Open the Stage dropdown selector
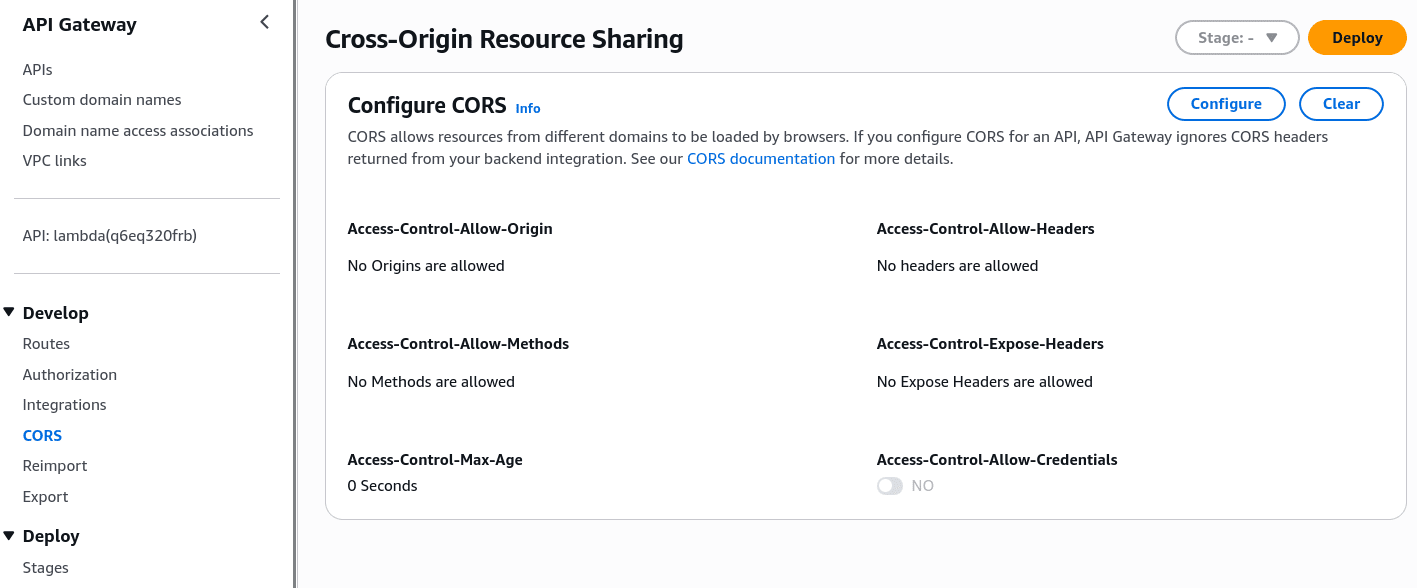The image size is (1417, 588). coord(1238,38)
